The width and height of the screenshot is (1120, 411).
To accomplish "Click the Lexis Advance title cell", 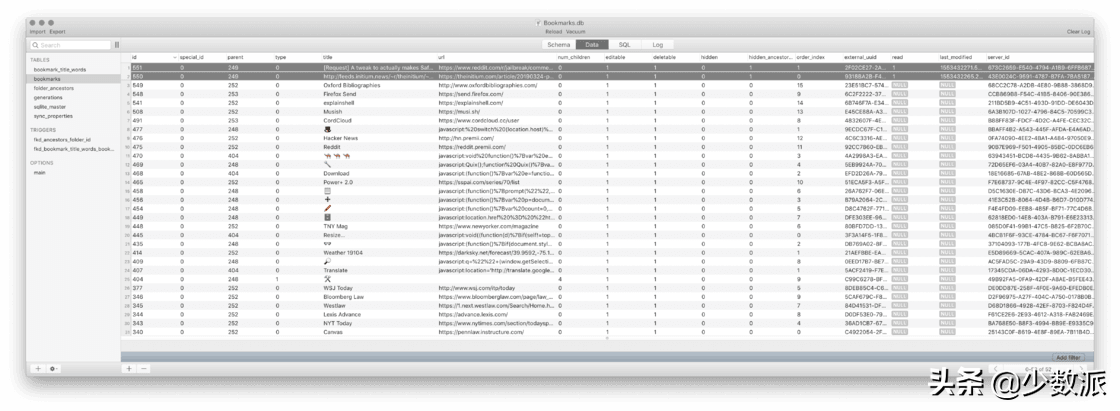I will point(342,315).
